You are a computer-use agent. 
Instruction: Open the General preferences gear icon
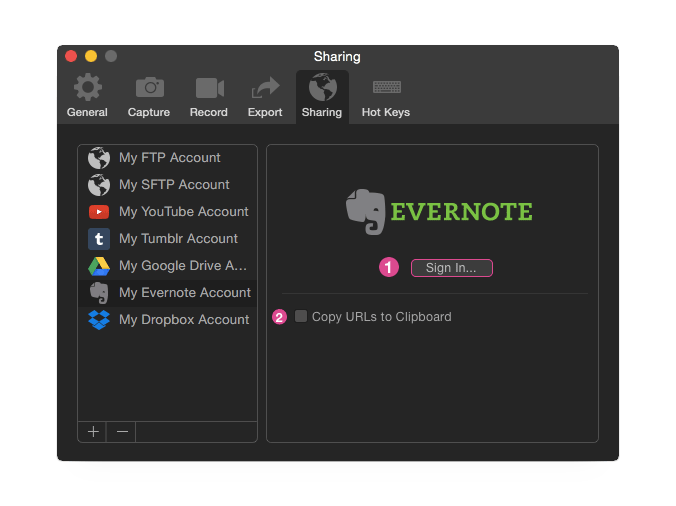[88, 87]
